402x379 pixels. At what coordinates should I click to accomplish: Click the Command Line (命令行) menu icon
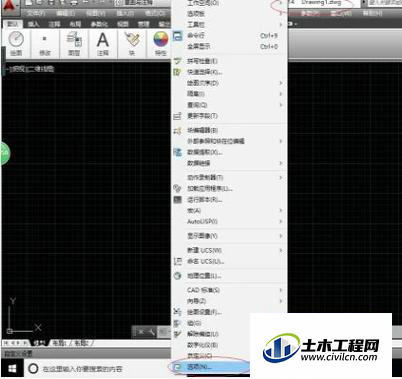pyautogui.click(x=178, y=36)
